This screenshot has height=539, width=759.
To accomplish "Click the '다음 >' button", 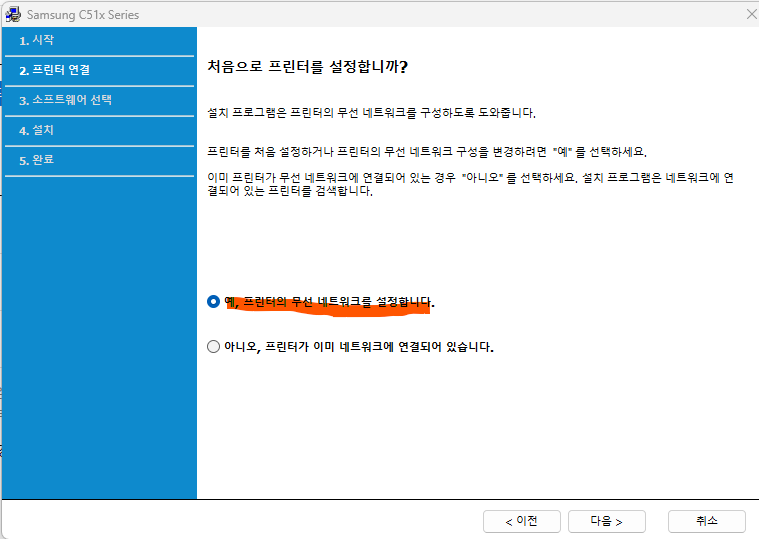I will point(607,521).
